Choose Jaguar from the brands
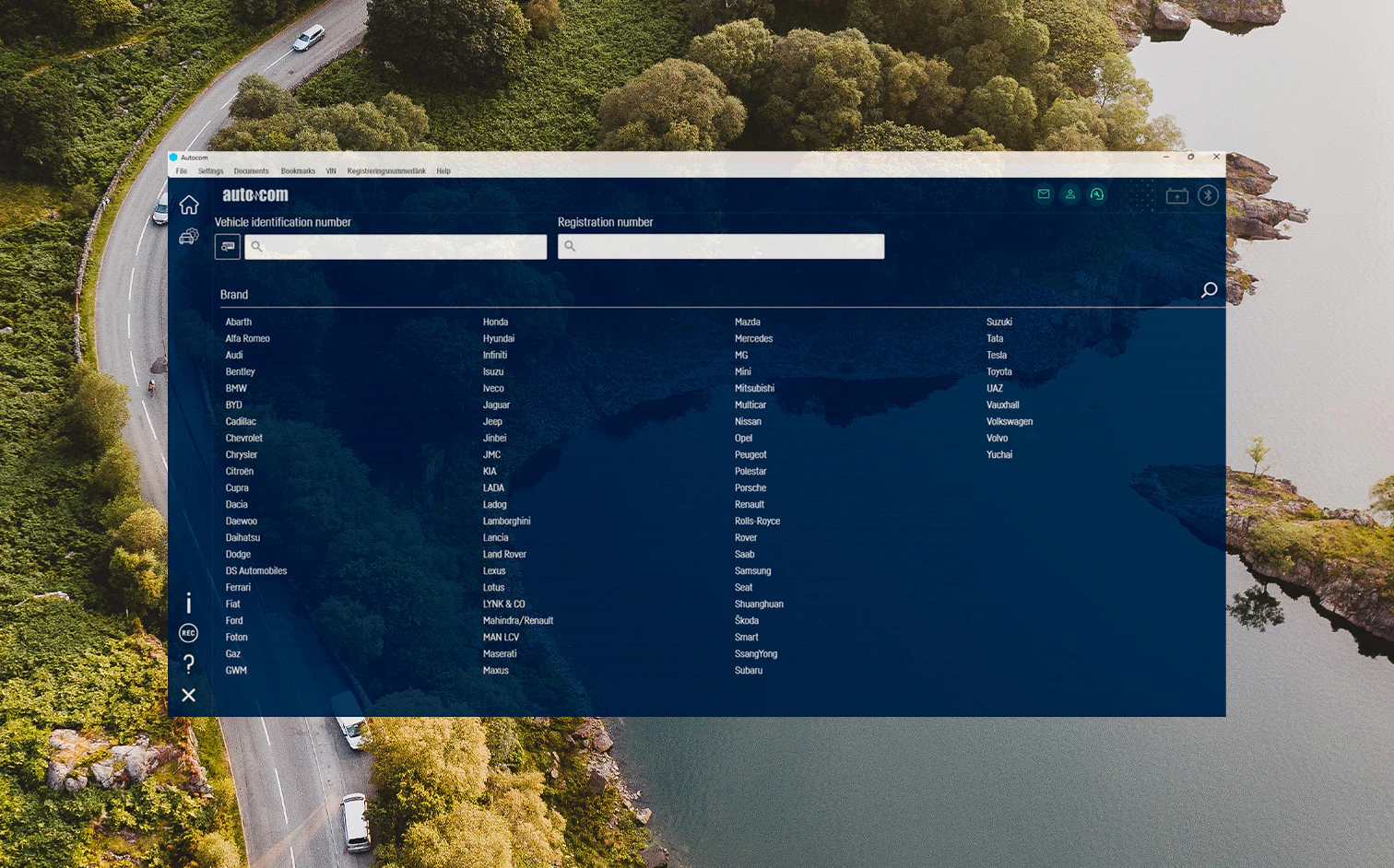Screen dimensions: 1394x868 (496, 405)
